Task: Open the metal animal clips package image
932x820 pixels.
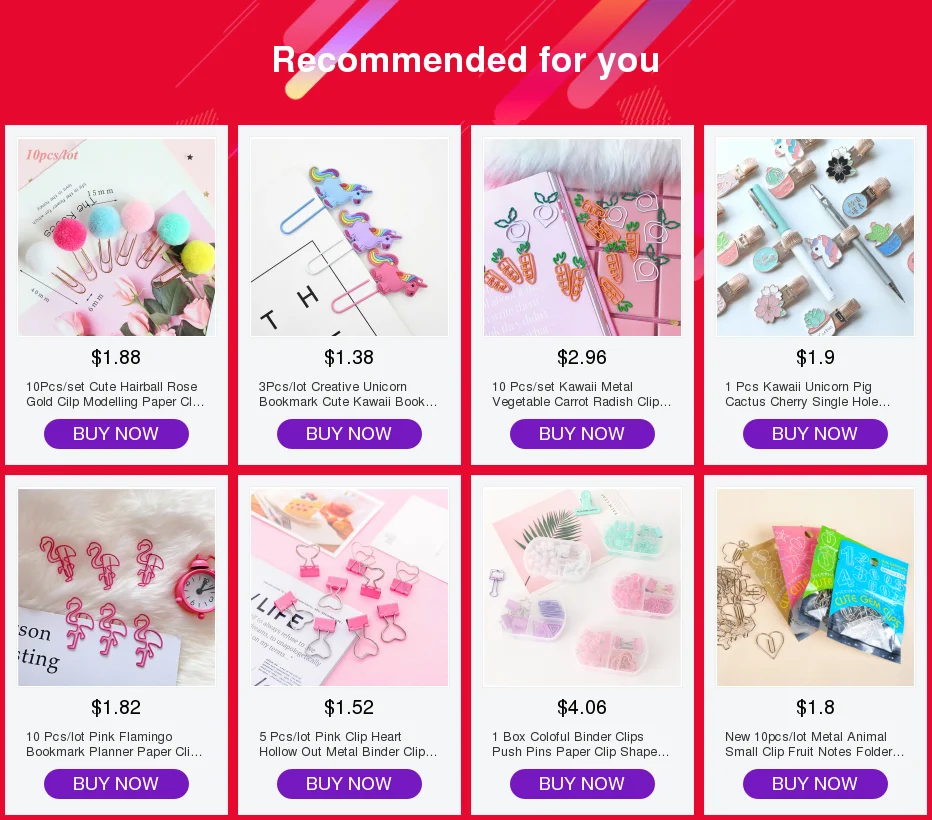Action: pyautogui.click(x=816, y=588)
